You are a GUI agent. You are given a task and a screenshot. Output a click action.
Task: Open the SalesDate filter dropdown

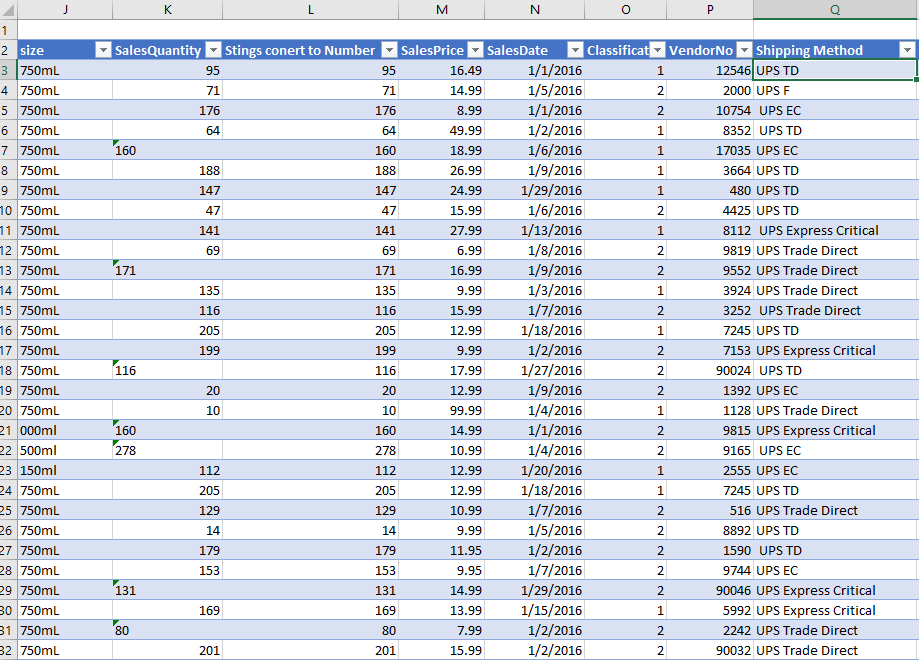576,50
